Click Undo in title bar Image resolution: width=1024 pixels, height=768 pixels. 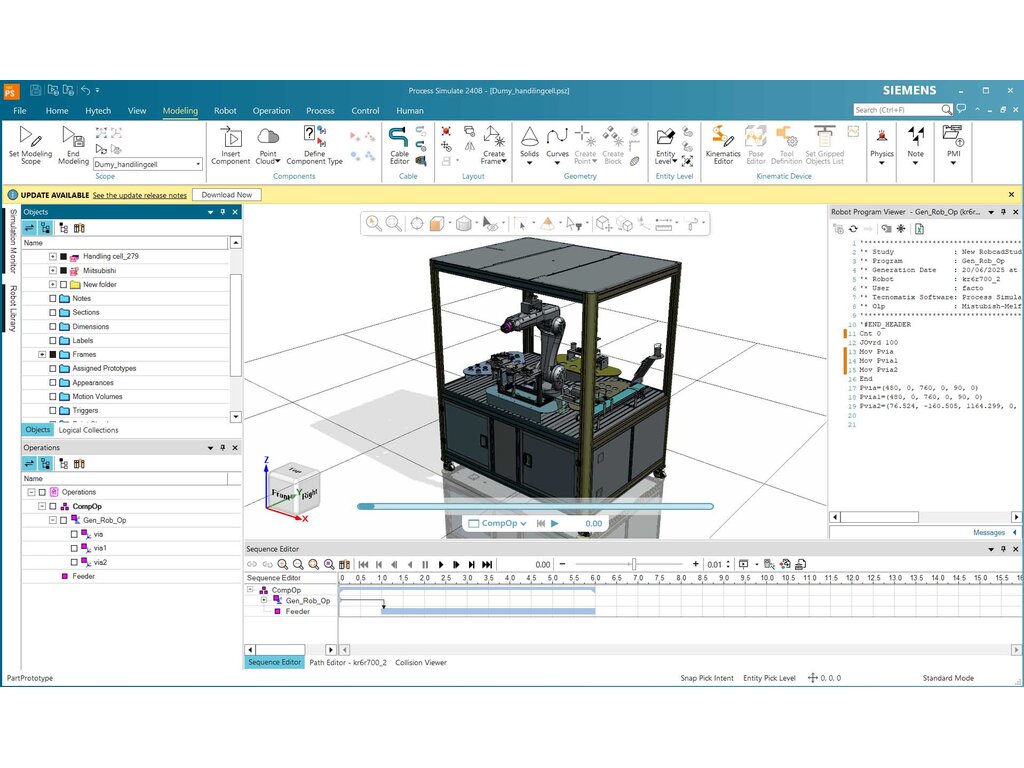tap(85, 90)
